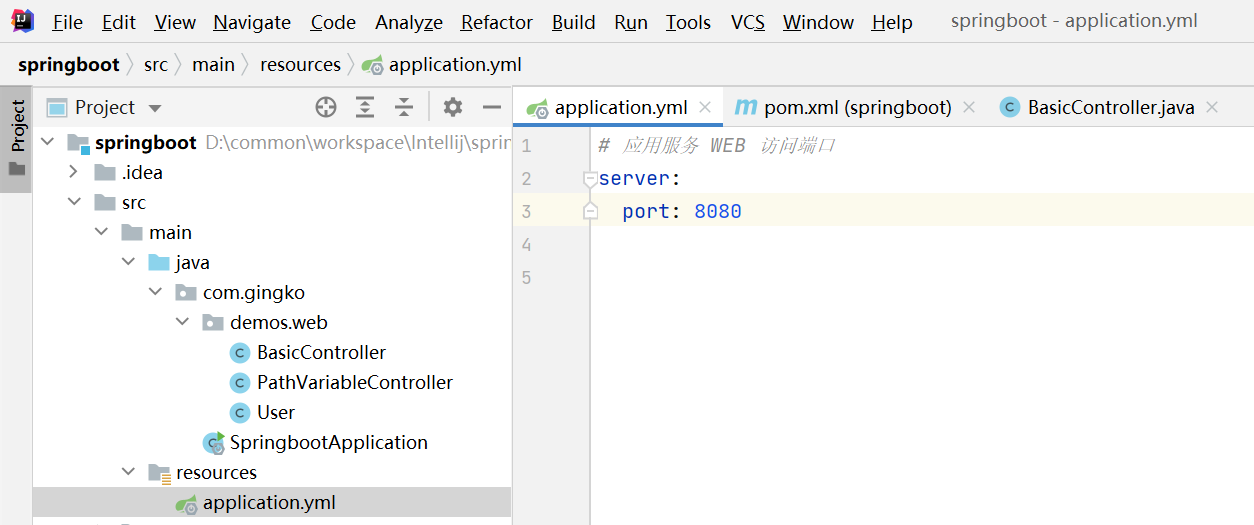This screenshot has height=525, width=1254.
Task: Collapse the com.gingko package node
Action: click(155, 292)
